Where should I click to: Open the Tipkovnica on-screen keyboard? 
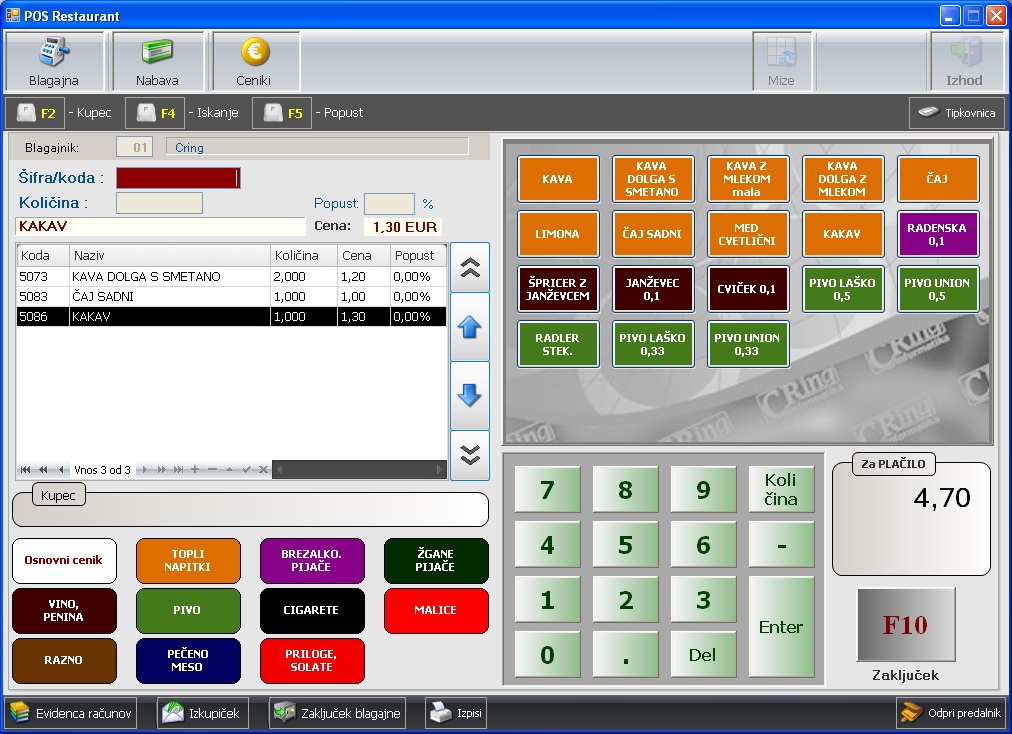click(957, 113)
